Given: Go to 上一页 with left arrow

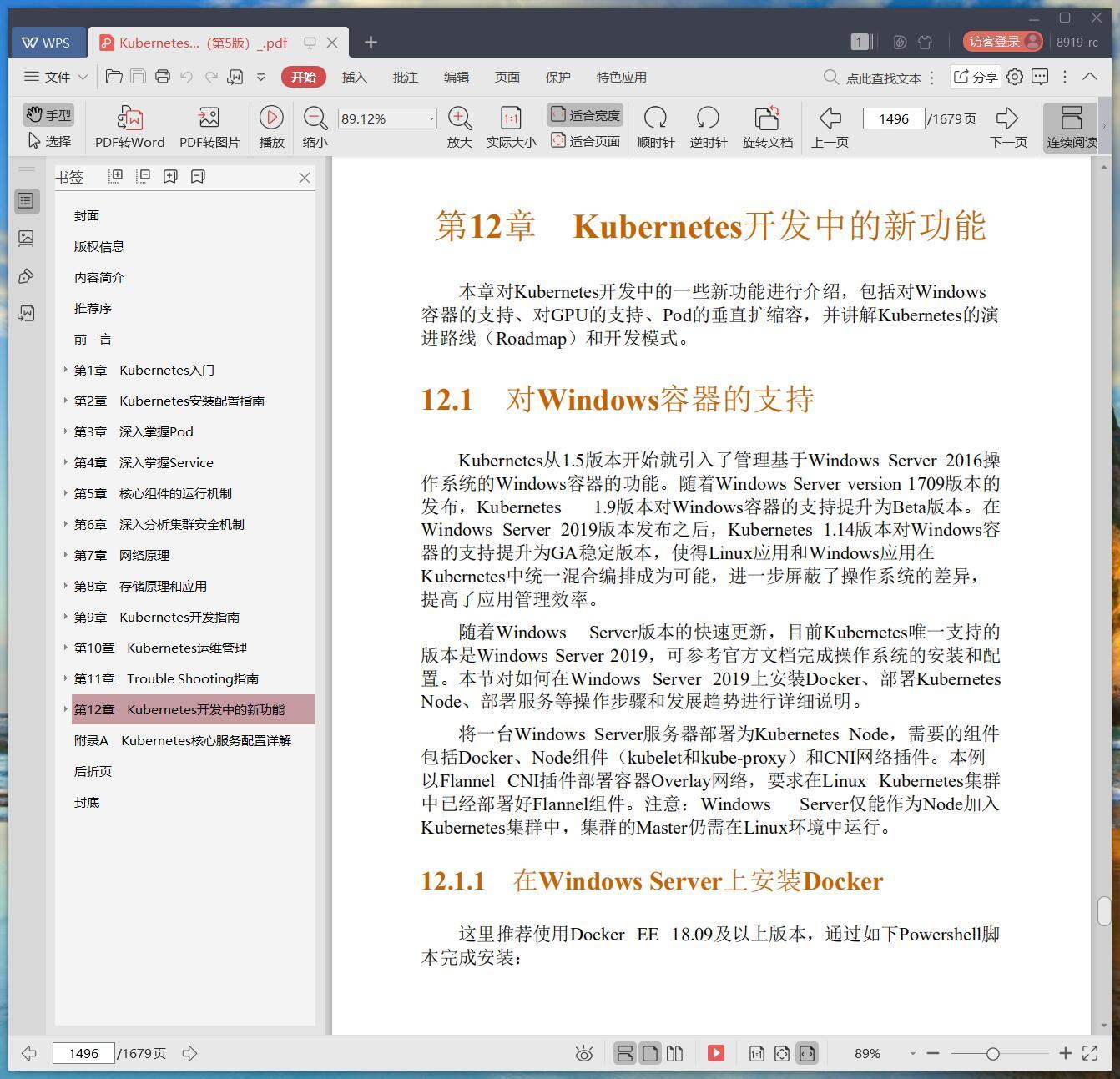Looking at the screenshot, I should [x=830, y=127].
